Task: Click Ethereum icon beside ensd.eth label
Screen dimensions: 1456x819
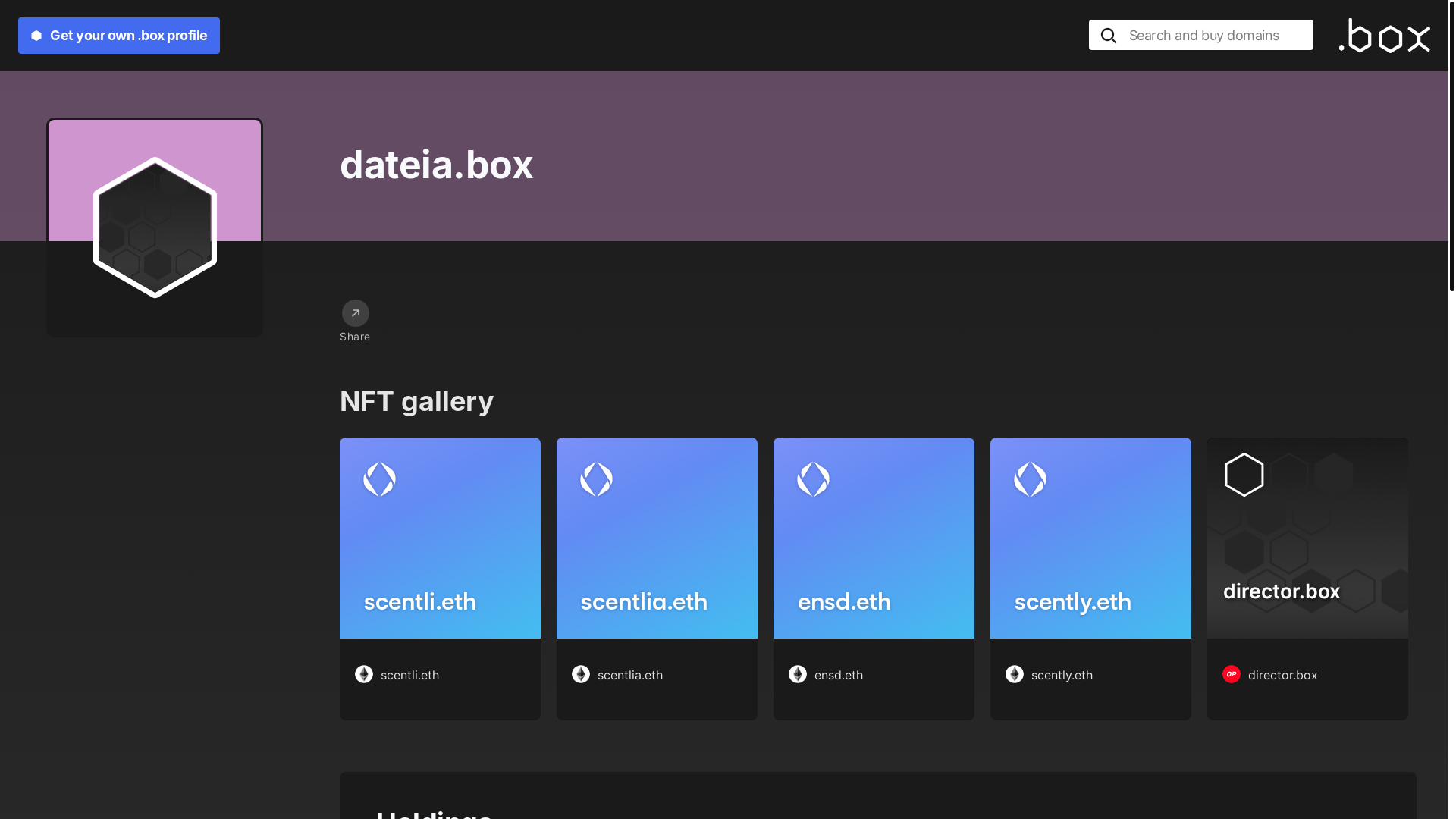Action: (x=798, y=674)
